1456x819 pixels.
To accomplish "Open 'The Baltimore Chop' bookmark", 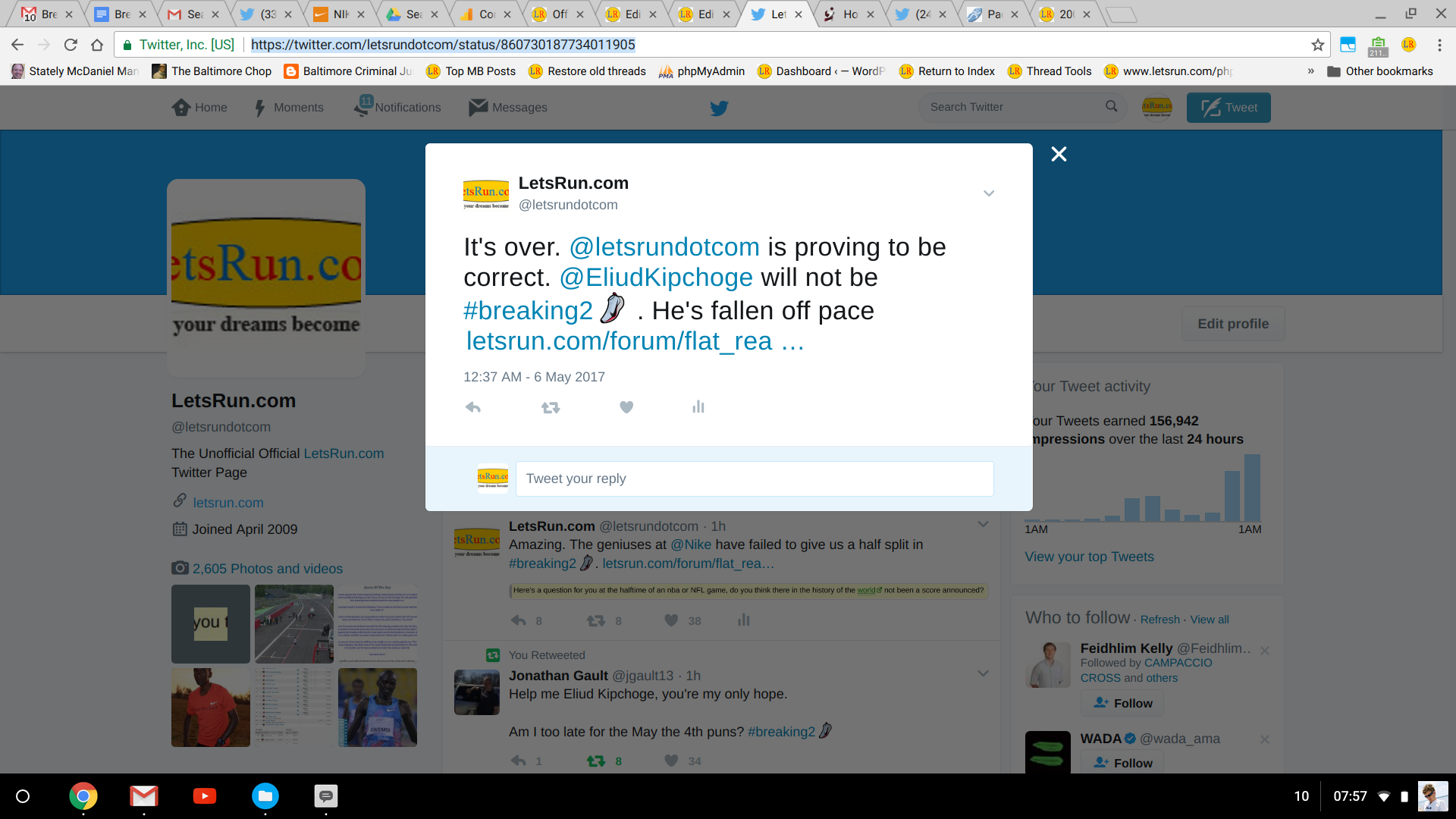I will [212, 71].
